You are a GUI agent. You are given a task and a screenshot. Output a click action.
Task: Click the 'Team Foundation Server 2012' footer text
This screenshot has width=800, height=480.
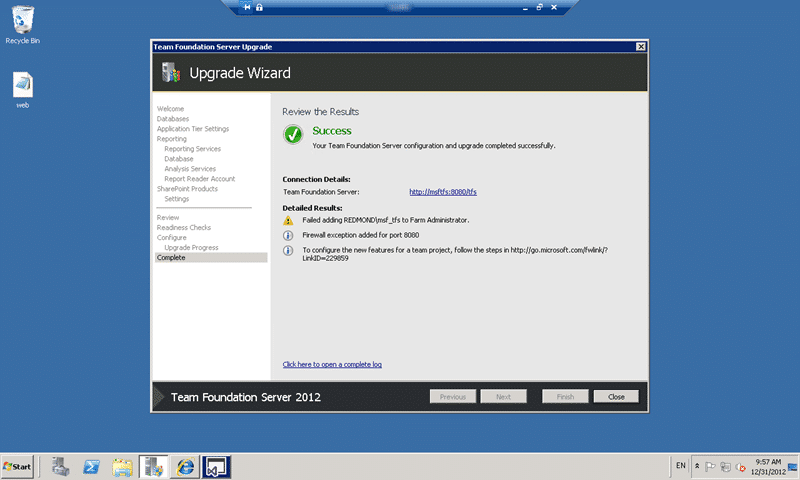coord(245,397)
